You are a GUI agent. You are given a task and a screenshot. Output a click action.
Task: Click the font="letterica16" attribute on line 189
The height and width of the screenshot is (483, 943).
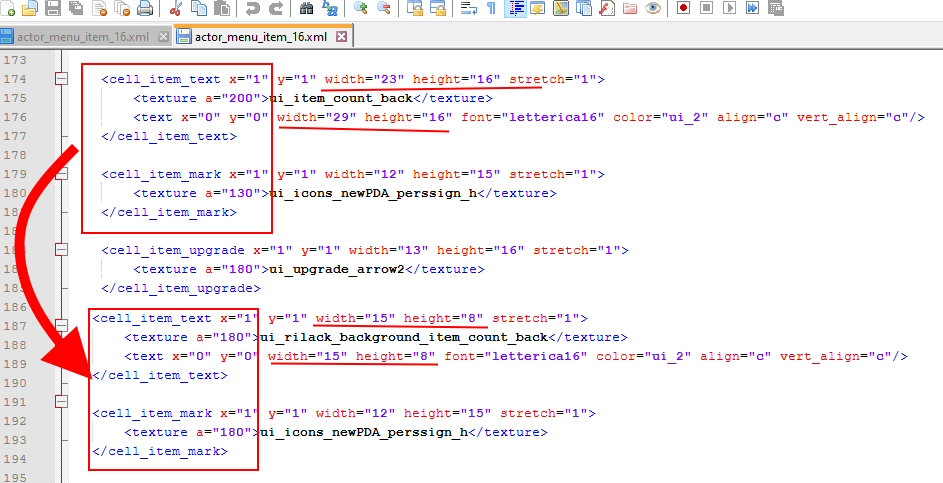[516, 357]
